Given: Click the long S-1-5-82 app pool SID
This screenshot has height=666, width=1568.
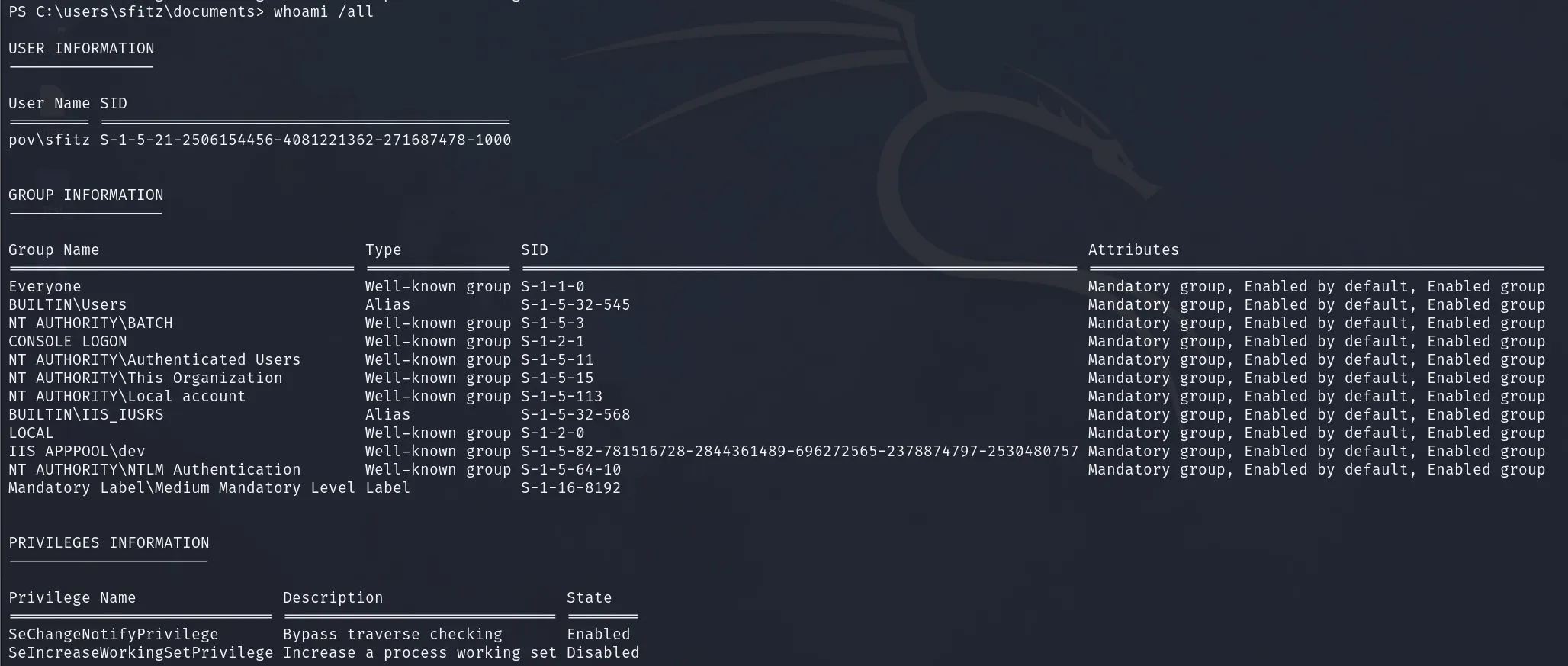Looking at the screenshot, I should (800, 451).
